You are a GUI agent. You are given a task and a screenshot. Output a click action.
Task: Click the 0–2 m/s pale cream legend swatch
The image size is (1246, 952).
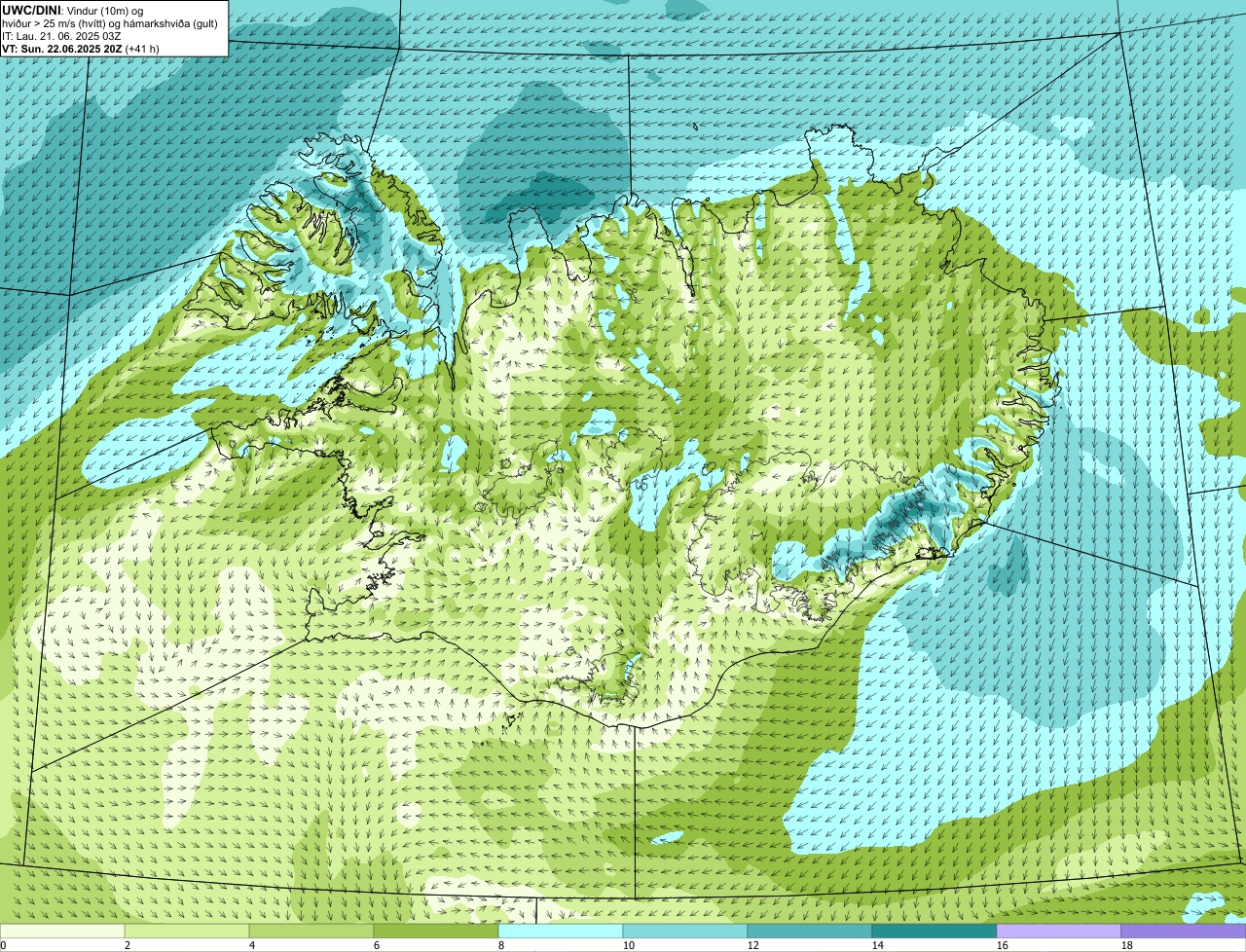click(62, 931)
